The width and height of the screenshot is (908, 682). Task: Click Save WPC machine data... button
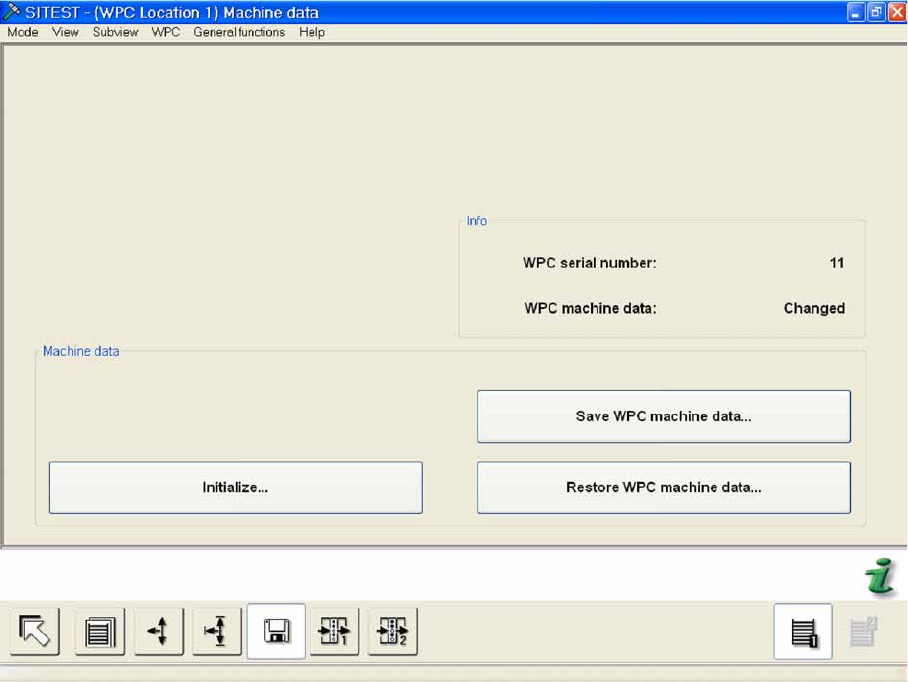(664, 416)
